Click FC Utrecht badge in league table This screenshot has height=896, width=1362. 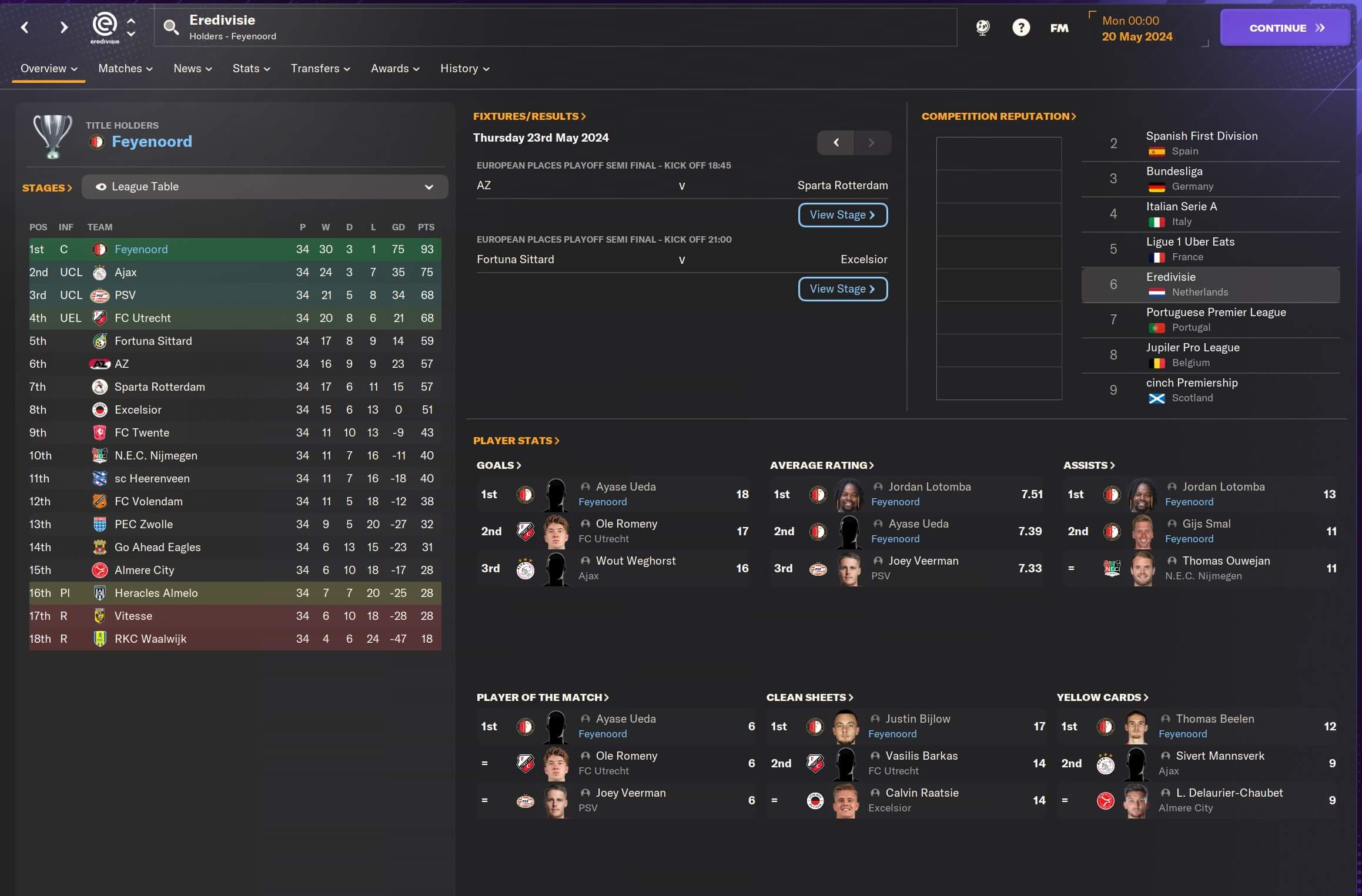tap(99, 318)
